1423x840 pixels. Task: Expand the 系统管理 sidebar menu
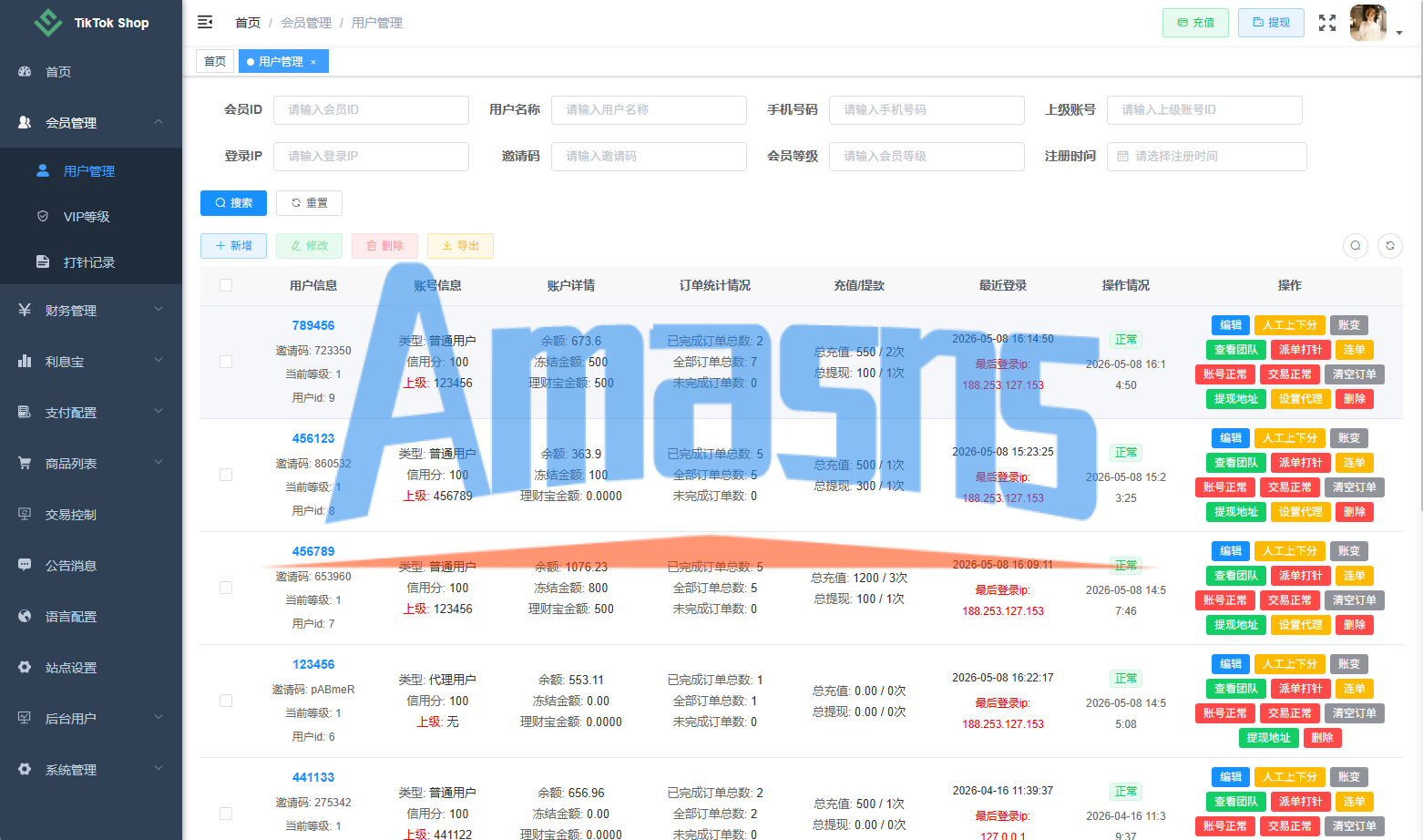click(x=91, y=770)
